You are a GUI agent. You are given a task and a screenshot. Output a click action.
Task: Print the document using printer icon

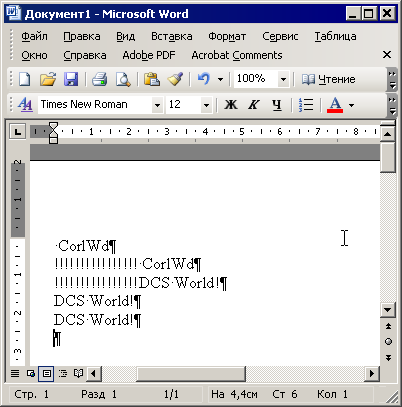99,79
